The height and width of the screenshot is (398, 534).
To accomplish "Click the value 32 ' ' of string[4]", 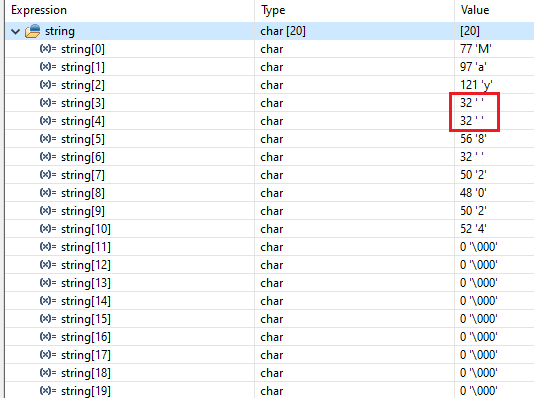I will point(472,121).
